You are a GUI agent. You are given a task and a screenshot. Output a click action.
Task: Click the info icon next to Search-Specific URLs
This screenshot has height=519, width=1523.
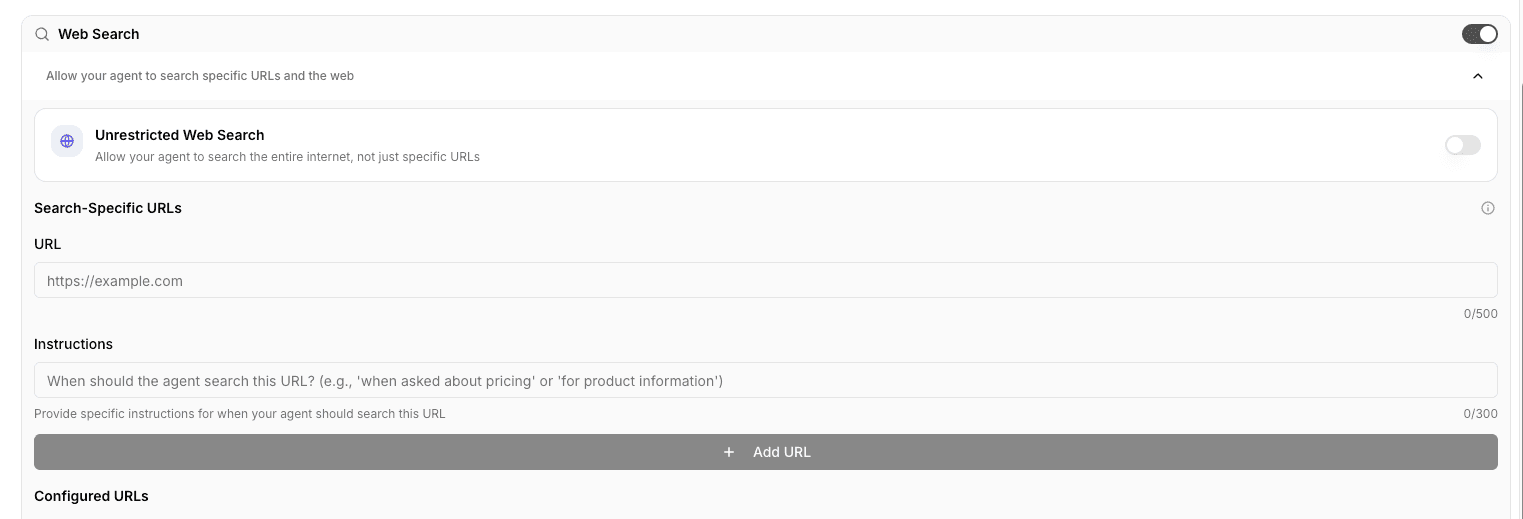click(x=1488, y=208)
